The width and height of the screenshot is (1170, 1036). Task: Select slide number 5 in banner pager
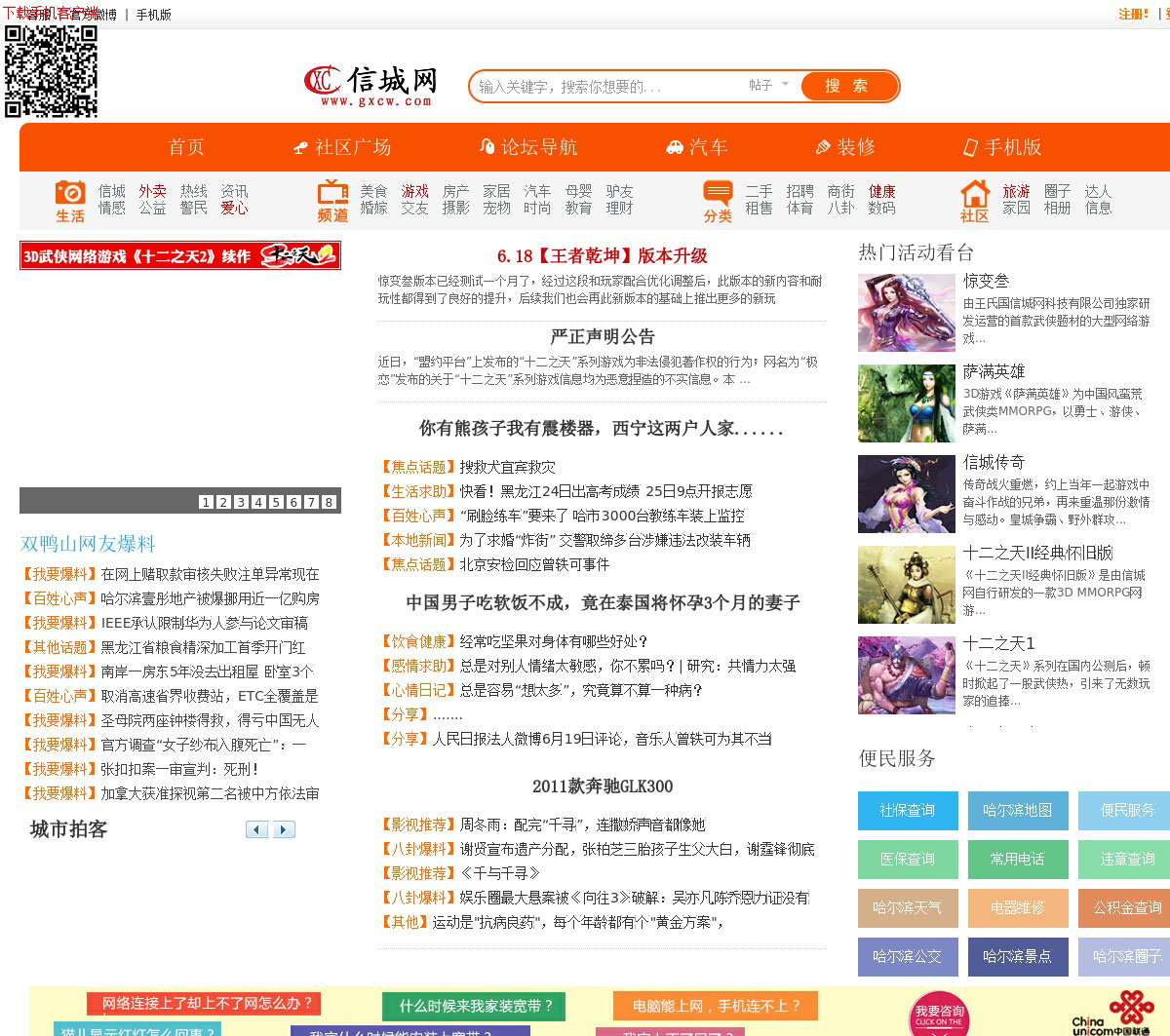276,502
